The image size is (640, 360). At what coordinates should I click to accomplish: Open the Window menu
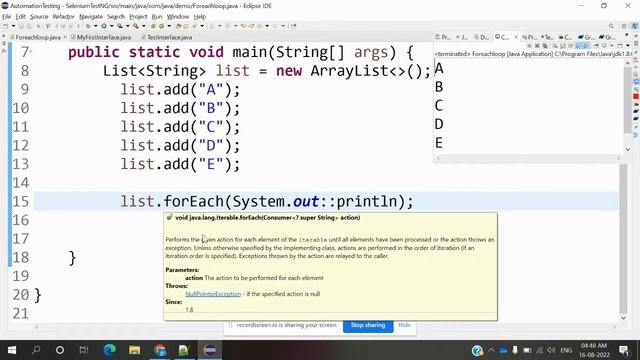point(178,16)
